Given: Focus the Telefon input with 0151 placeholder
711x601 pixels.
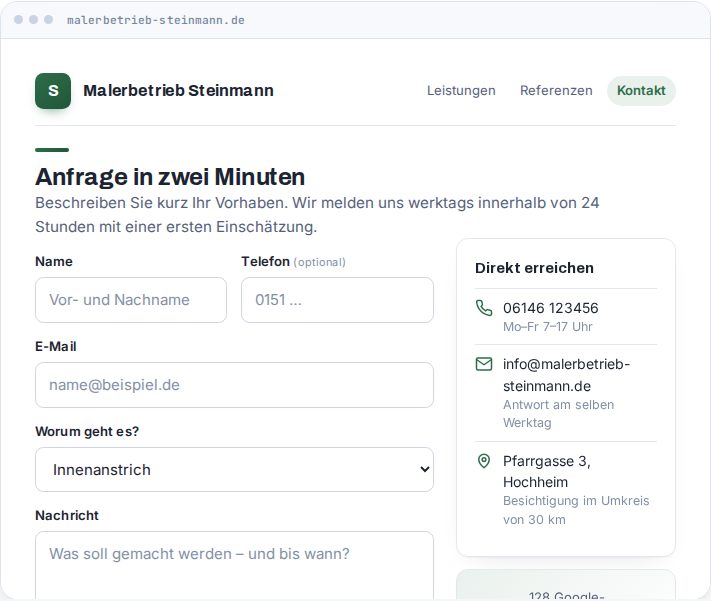Looking at the screenshot, I should click(x=337, y=300).
